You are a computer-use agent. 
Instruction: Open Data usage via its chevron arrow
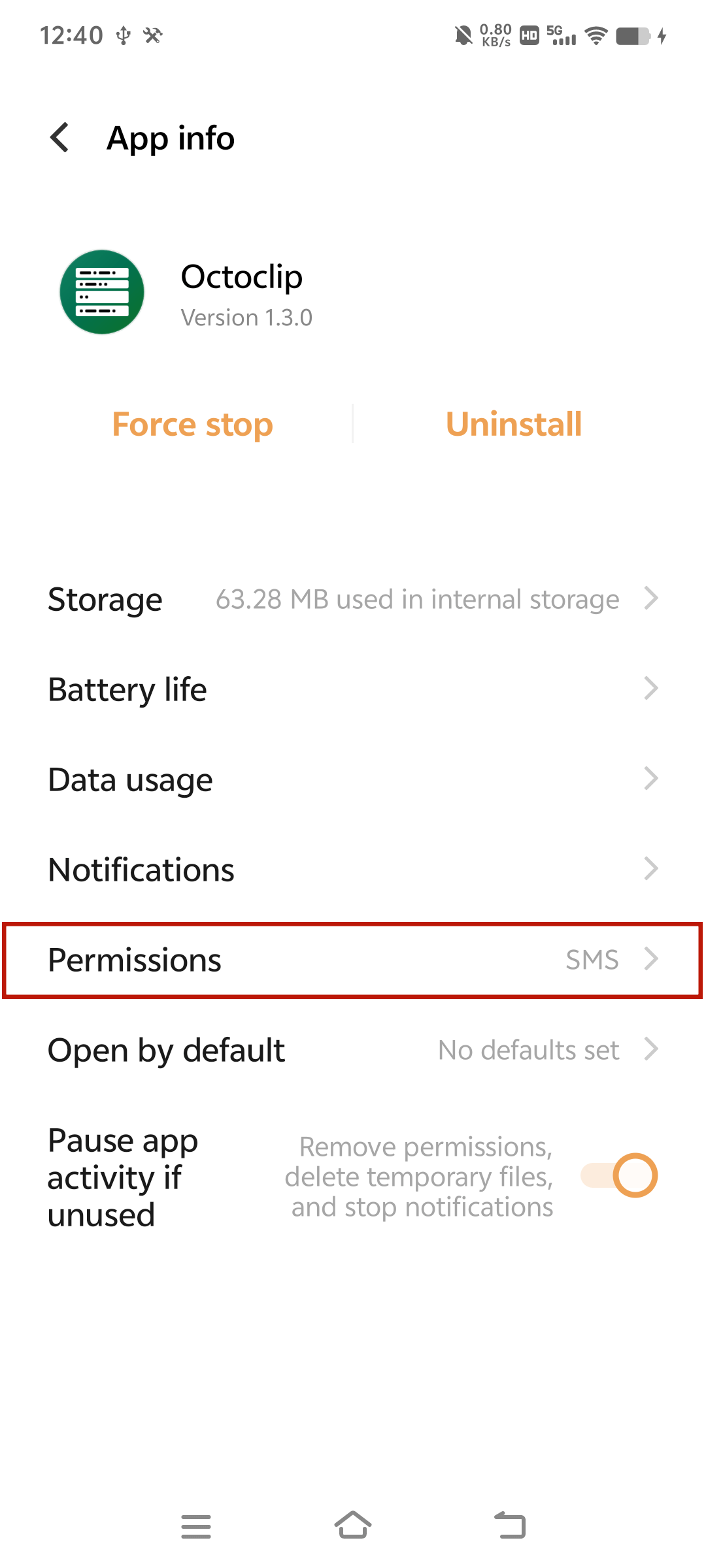coord(650,778)
